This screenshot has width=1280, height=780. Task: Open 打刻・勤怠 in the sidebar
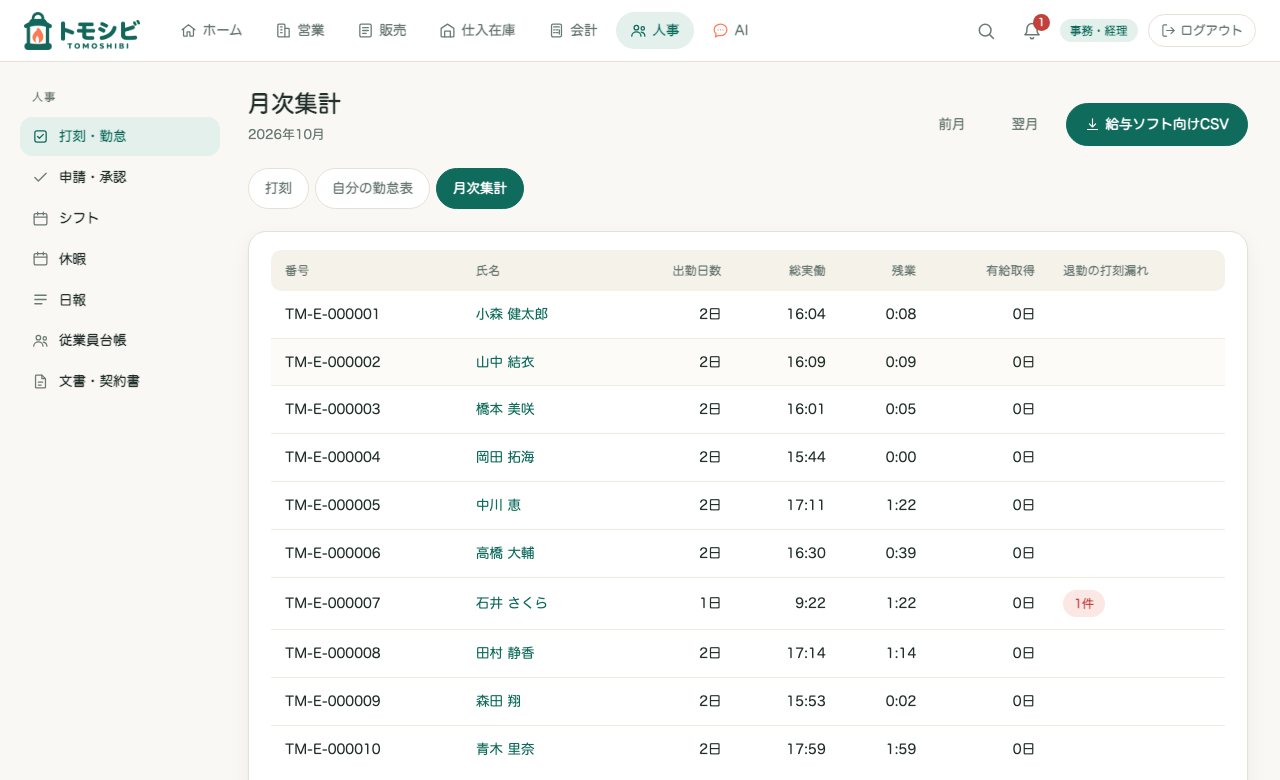point(120,136)
